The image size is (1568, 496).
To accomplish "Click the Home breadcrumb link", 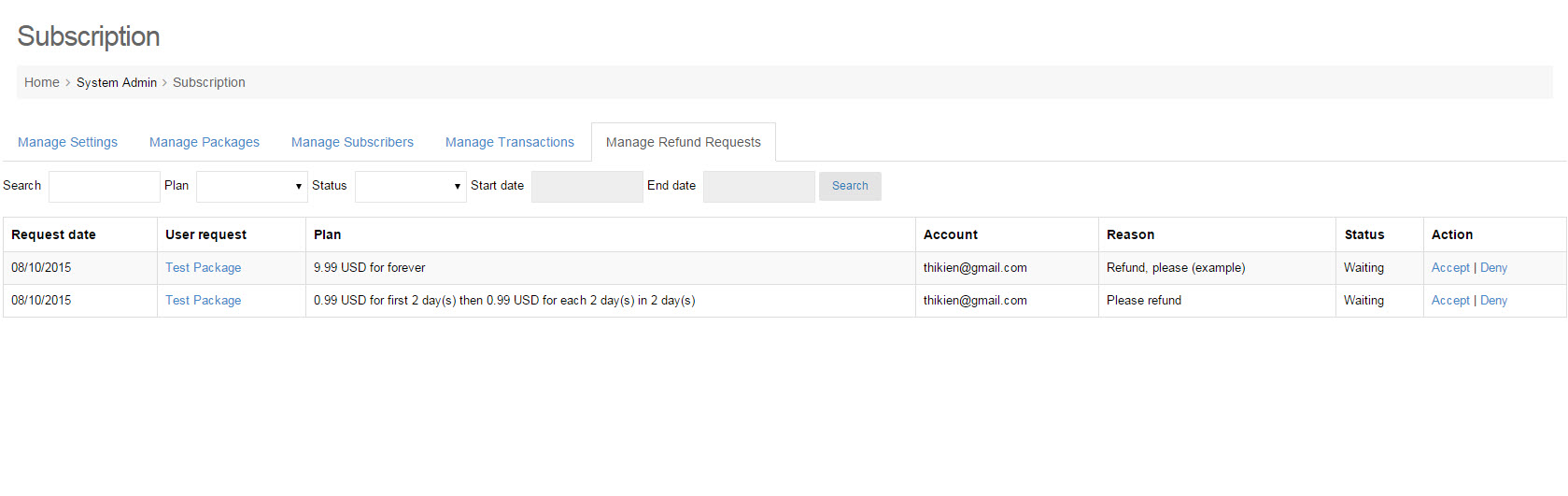I will [41, 82].
